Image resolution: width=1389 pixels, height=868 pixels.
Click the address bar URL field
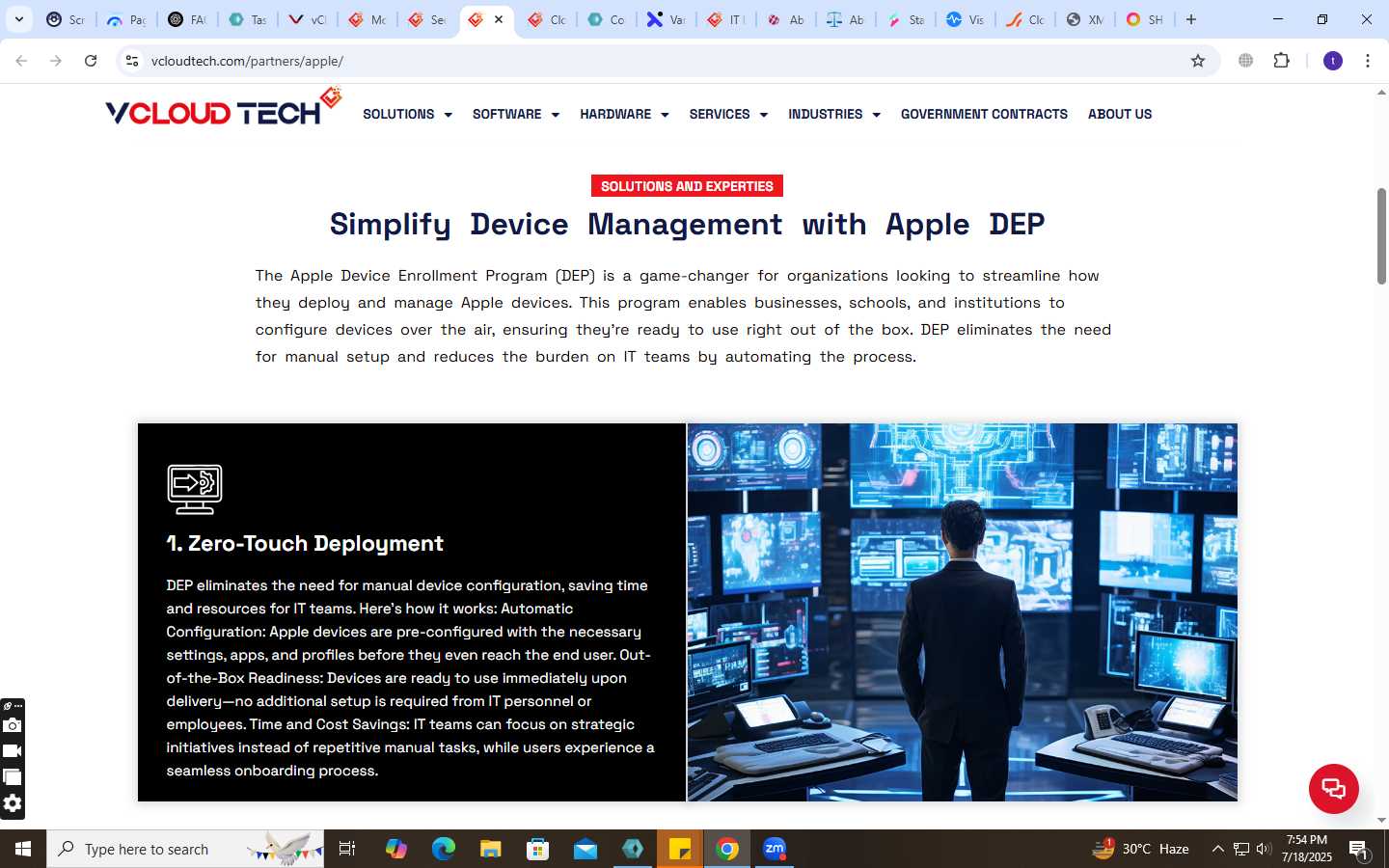[666, 61]
